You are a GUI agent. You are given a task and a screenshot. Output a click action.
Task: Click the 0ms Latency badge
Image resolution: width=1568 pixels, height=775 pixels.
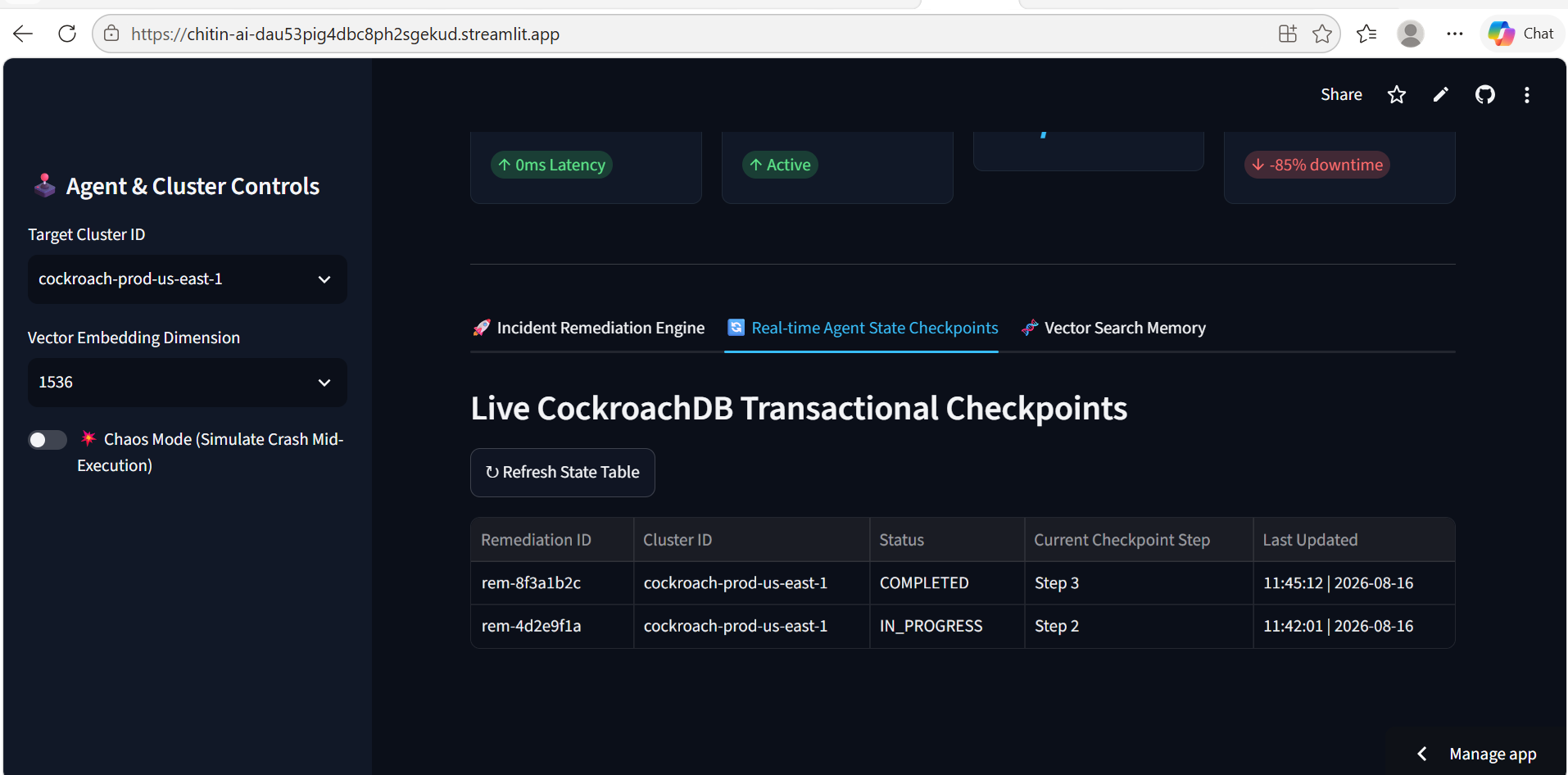(551, 165)
